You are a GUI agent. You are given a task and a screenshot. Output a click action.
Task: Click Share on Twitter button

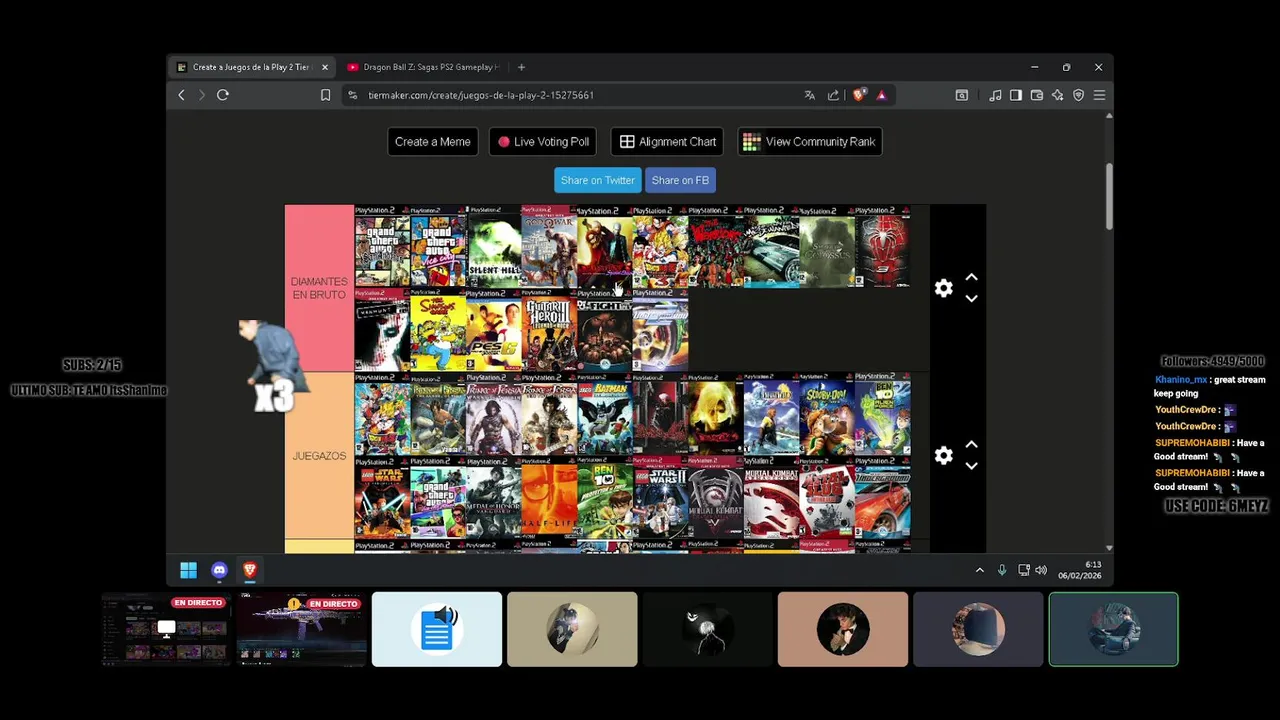pyautogui.click(x=598, y=180)
